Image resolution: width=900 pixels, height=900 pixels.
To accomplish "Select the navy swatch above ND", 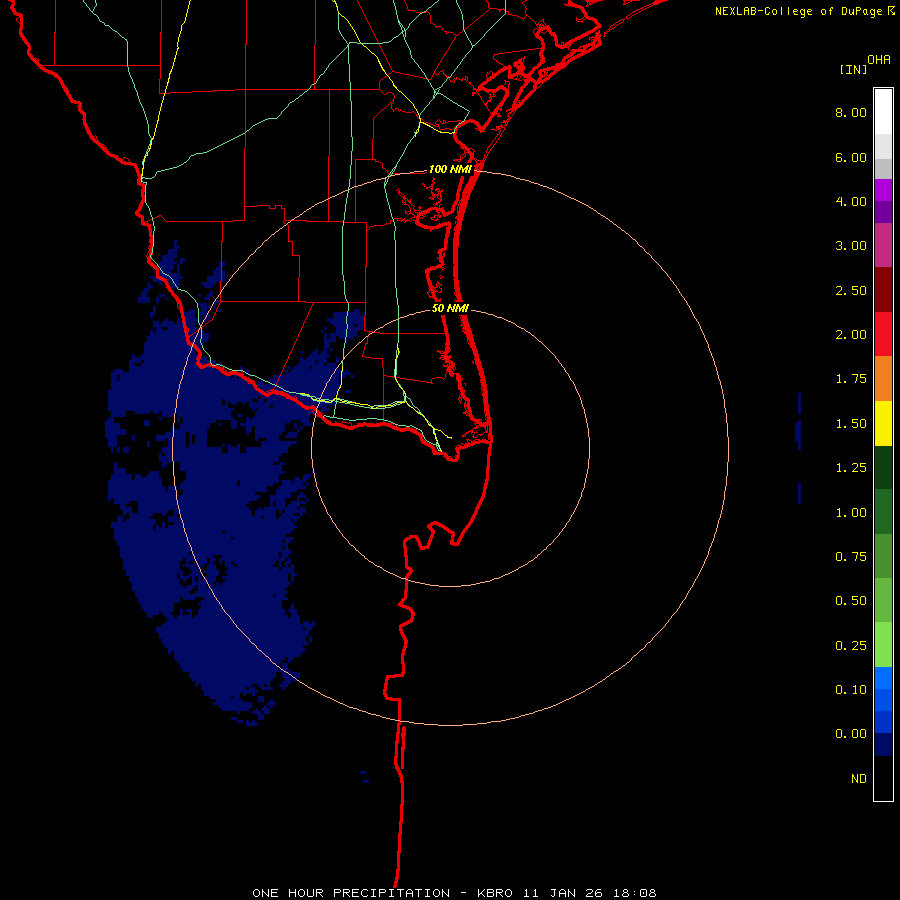I will click(883, 745).
